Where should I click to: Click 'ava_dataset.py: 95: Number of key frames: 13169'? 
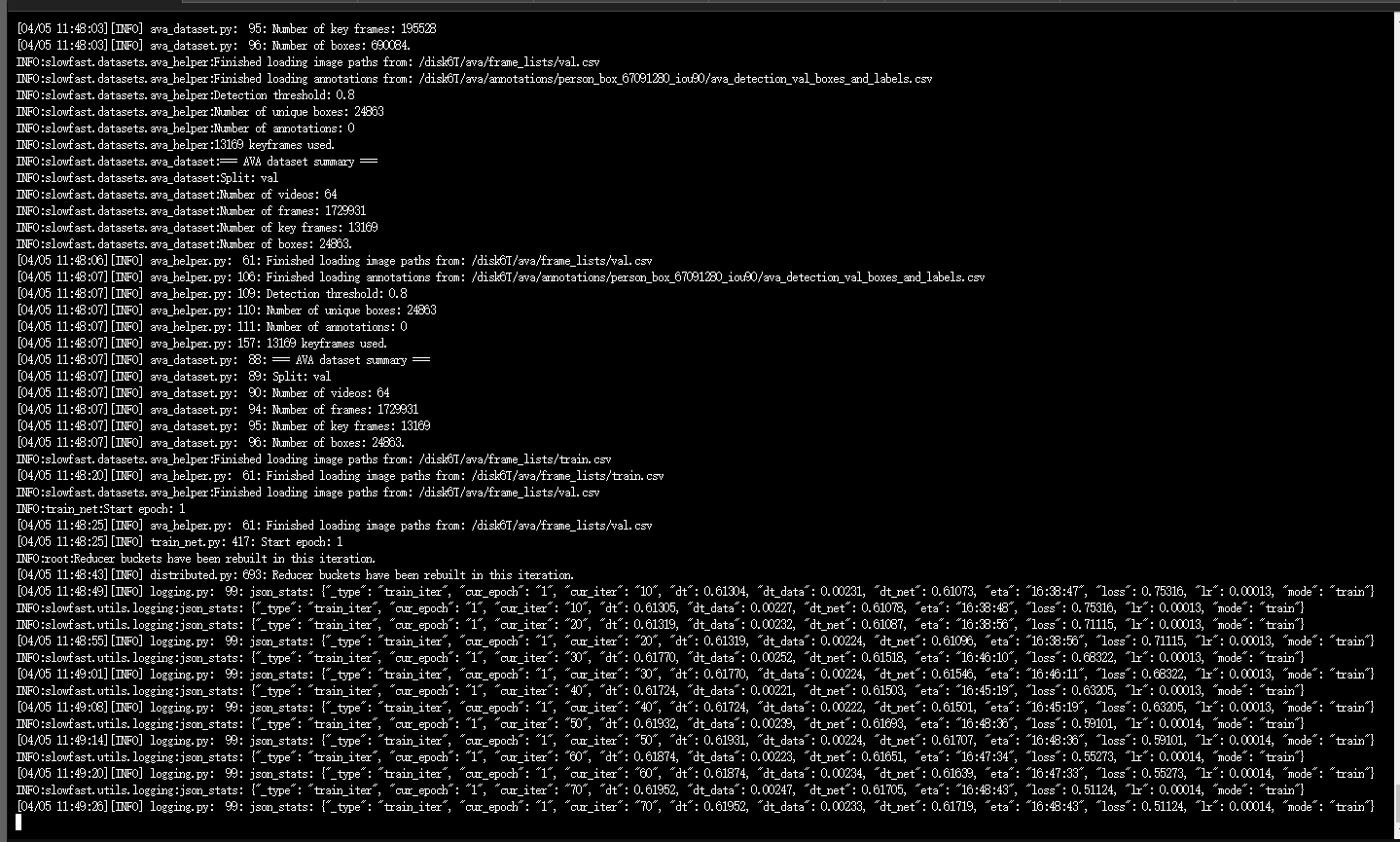pyautogui.click(x=223, y=426)
